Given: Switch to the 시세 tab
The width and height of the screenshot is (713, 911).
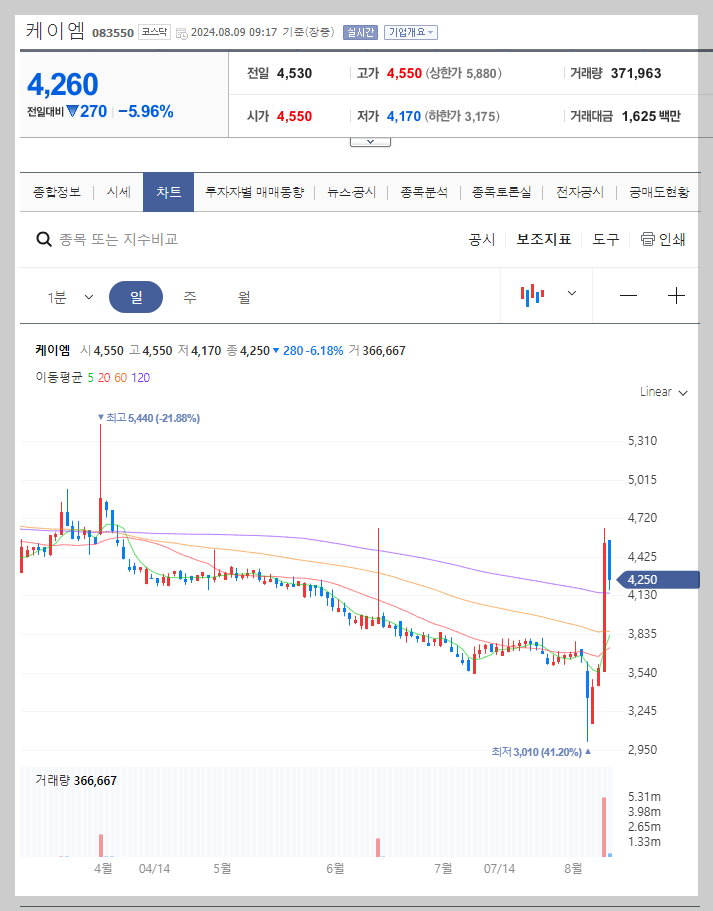Looking at the screenshot, I should [x=116, y=190].
